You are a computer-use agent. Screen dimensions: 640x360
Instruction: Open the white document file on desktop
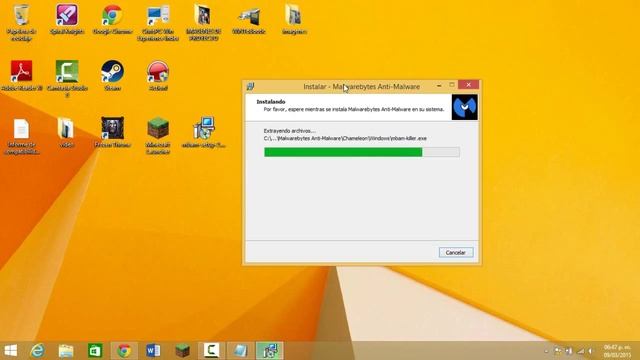click(x=21, y=136)
